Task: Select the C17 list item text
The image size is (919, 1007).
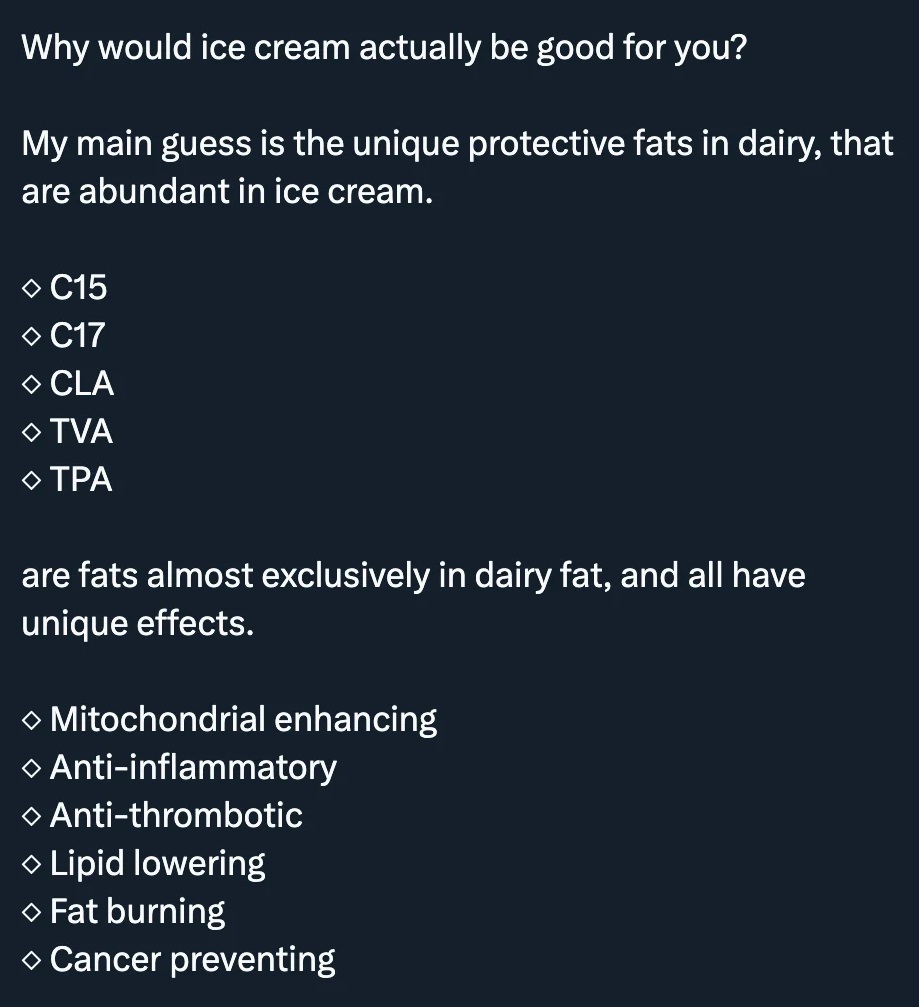Action: click(77, 336)
